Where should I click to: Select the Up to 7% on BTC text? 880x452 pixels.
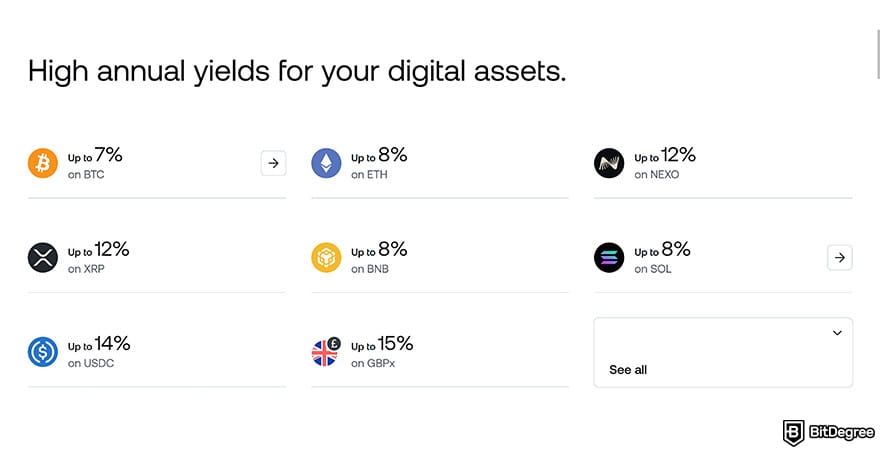[x=95, y=164]
